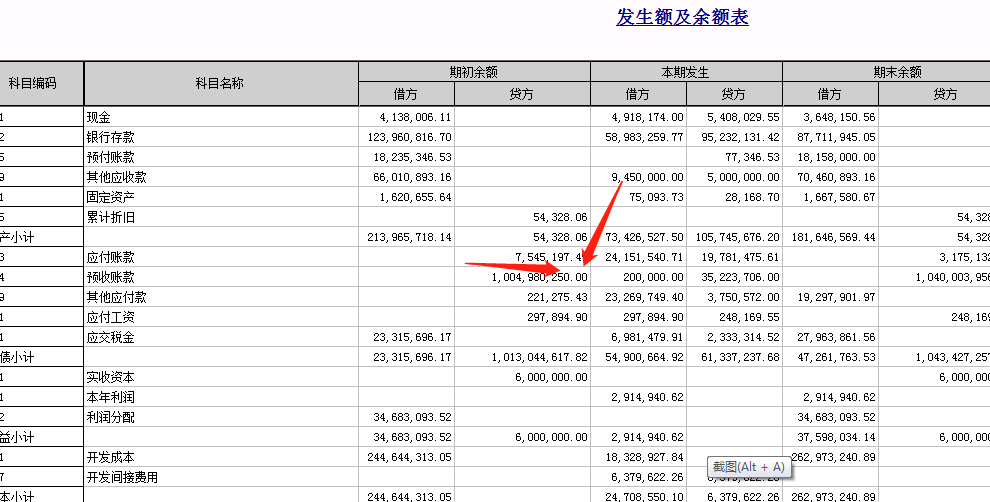
Task: Click the 截图(Alt + A) tooltip button
Action: pos(749,467)
